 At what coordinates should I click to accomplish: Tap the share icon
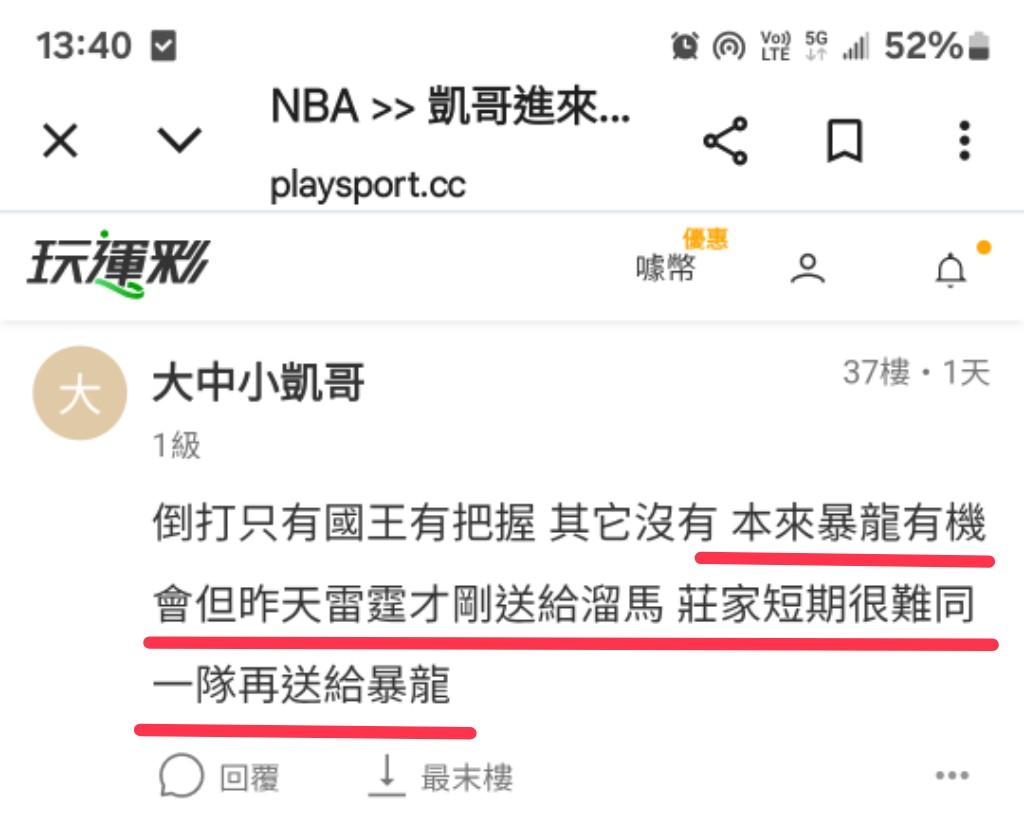click(x=725, y=140)
